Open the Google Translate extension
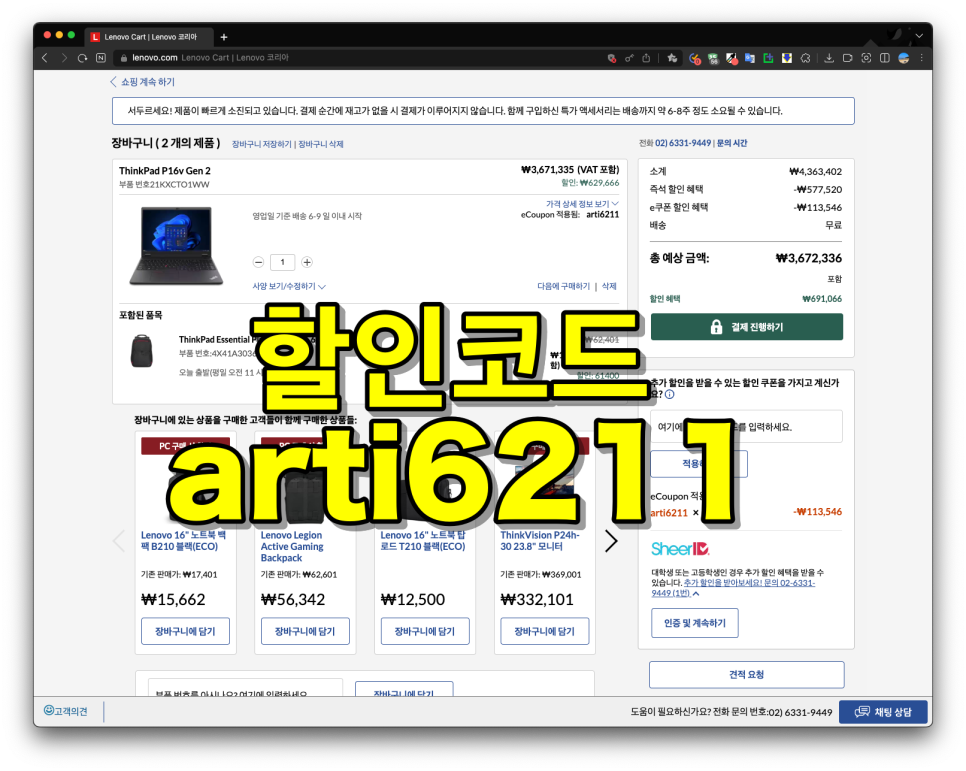966x771 pixels. (x=750, y=59)
